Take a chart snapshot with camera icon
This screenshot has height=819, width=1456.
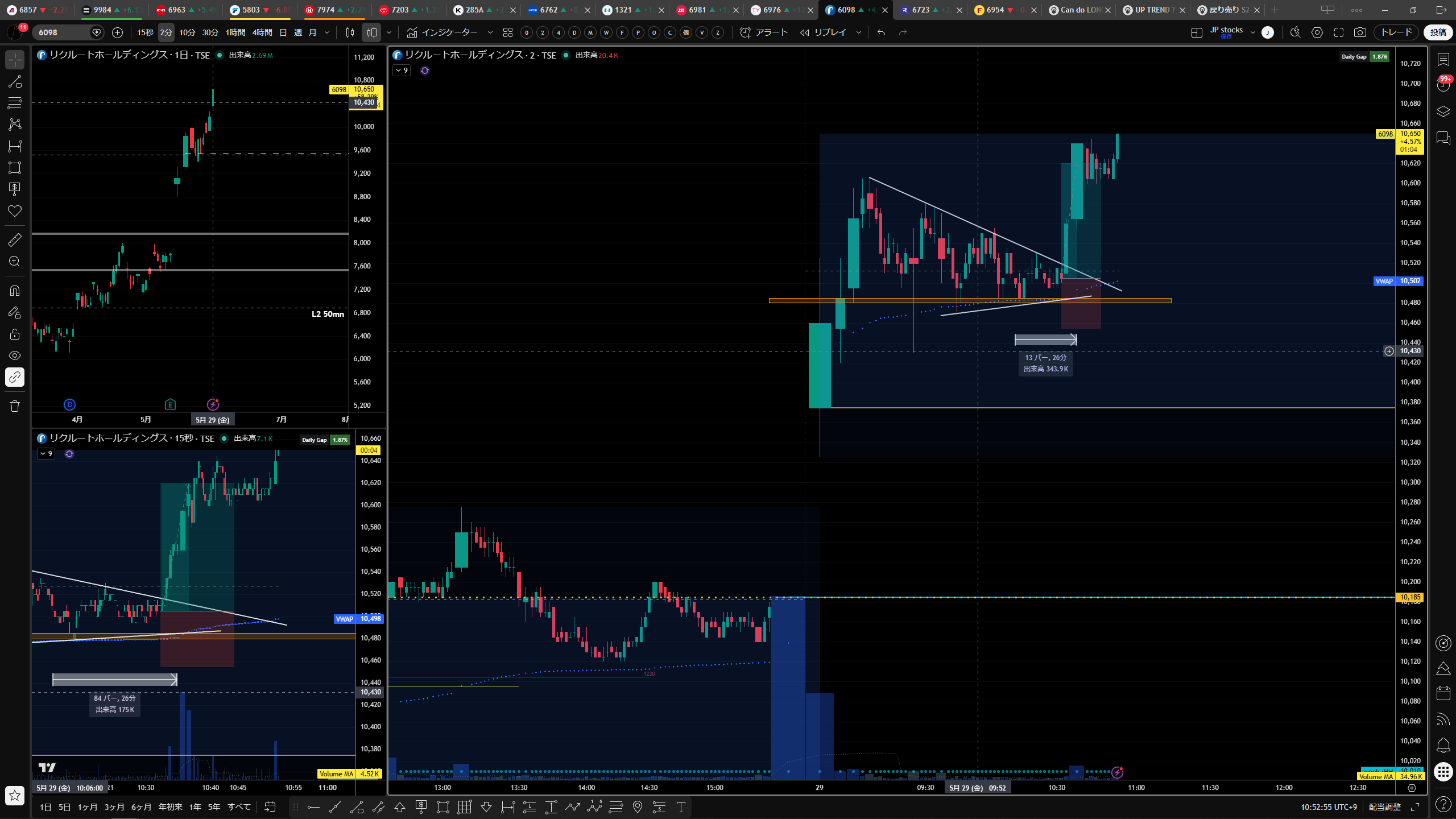click(1360, 32)
